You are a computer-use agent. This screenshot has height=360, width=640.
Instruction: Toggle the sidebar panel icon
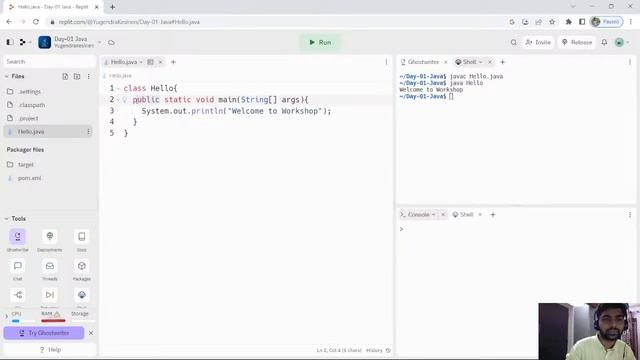(x=10, y=42)
